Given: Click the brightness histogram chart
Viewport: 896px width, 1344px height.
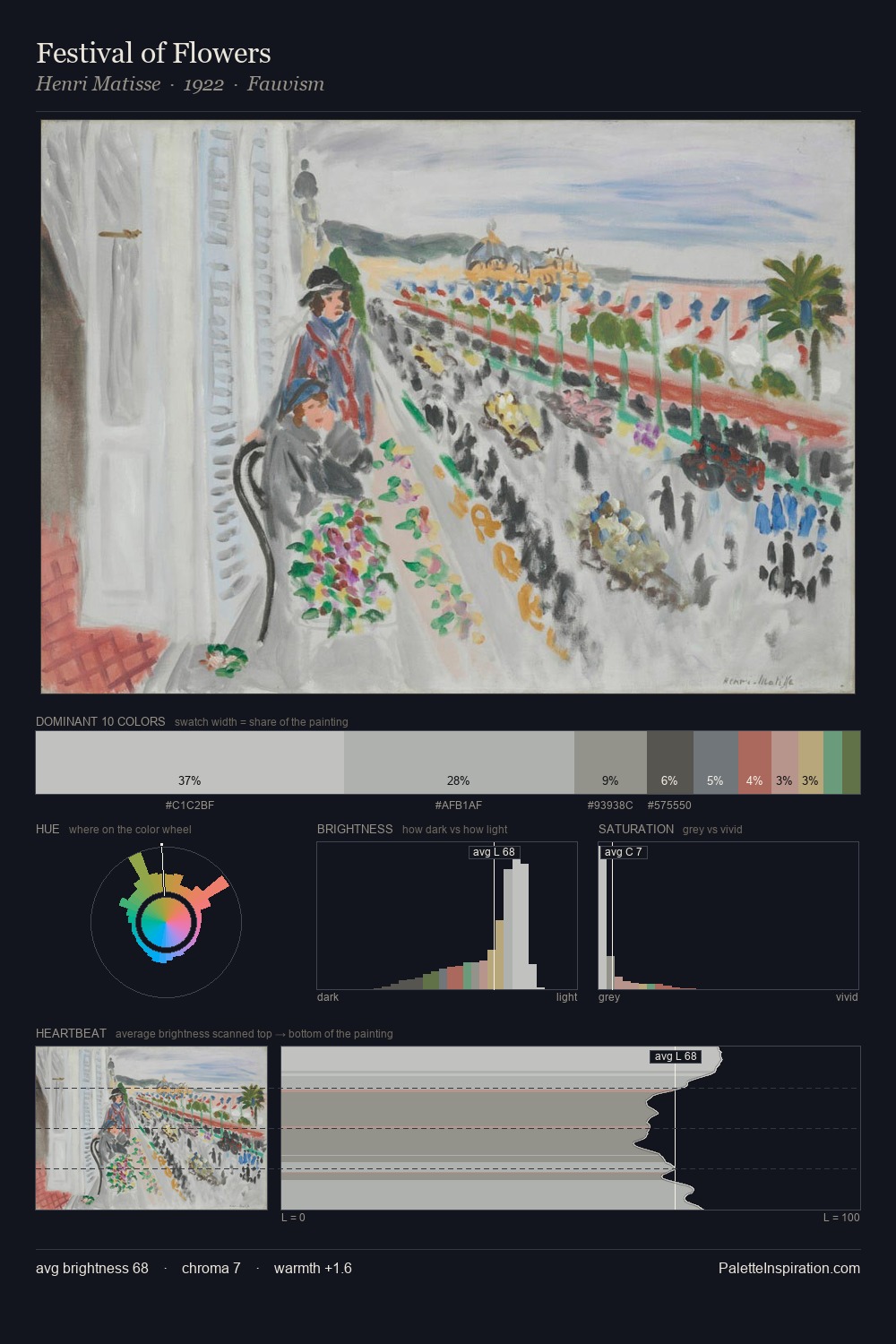Looking at the screenshot, I should pyautogui.click(x=447, y=916).
